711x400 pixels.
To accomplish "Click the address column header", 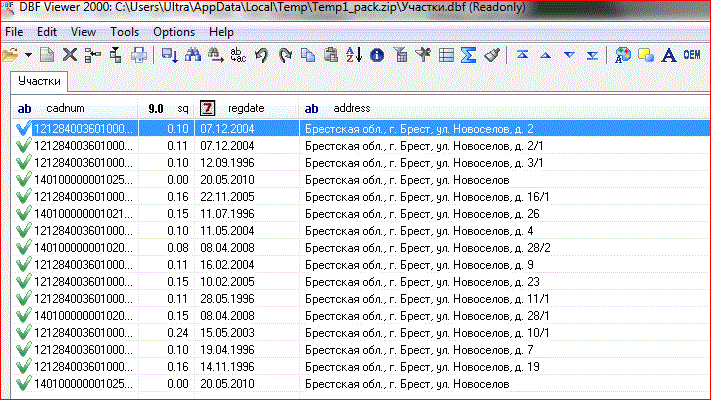I will pos(352,107).
